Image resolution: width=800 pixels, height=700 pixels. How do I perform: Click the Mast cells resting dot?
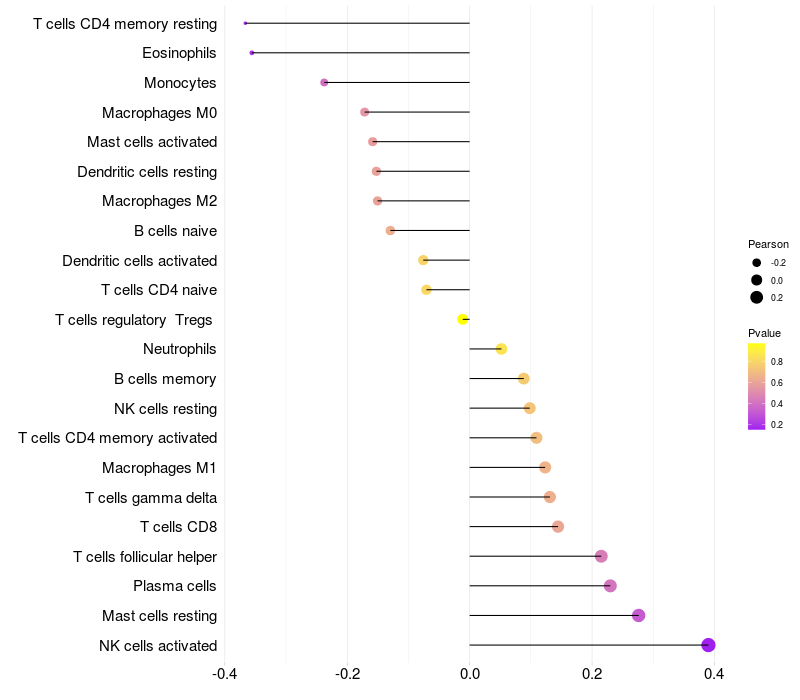coord(639,615)
